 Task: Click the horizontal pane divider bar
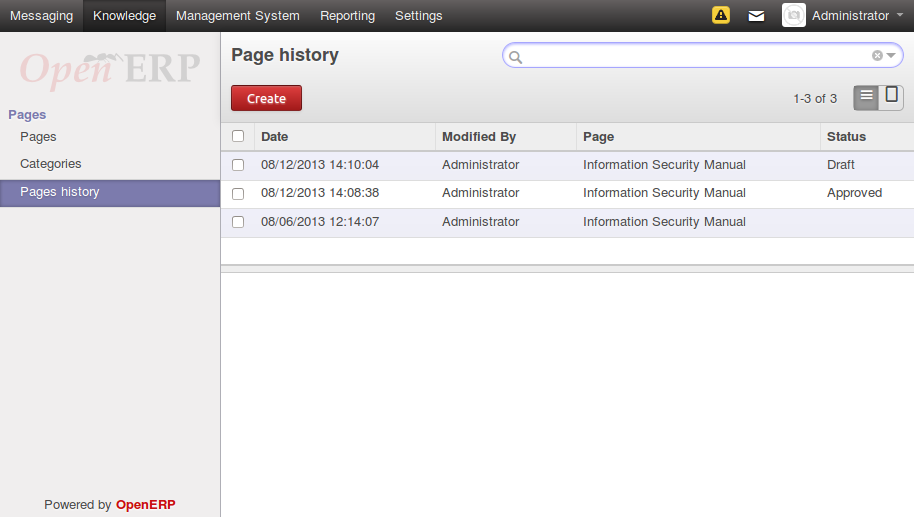pyautogui.click(x=567, y=268)
